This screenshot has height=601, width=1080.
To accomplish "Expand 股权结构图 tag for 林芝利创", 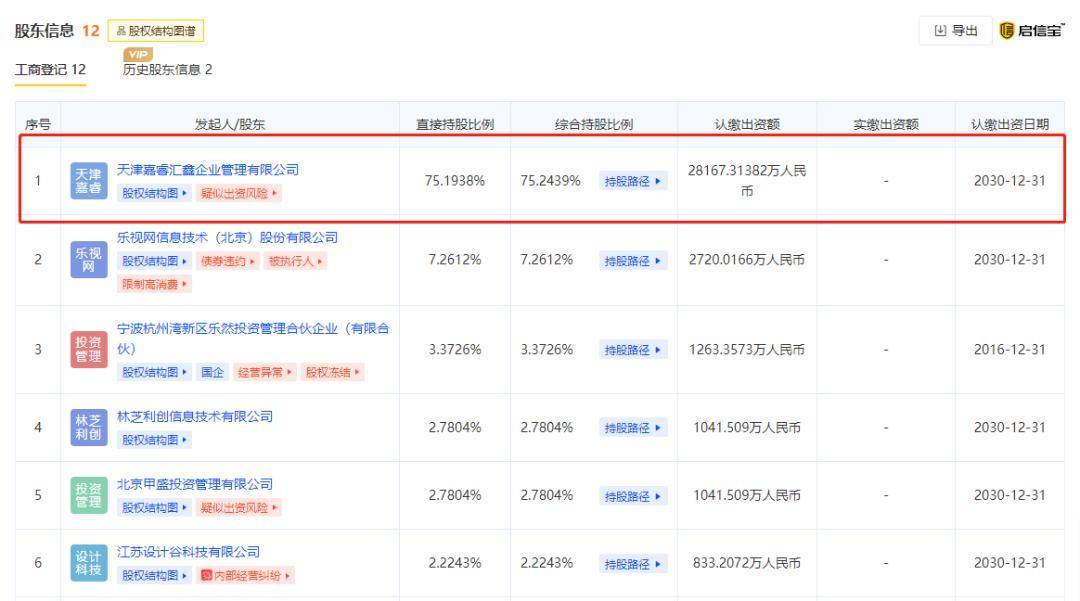I will tap(154, 440).
